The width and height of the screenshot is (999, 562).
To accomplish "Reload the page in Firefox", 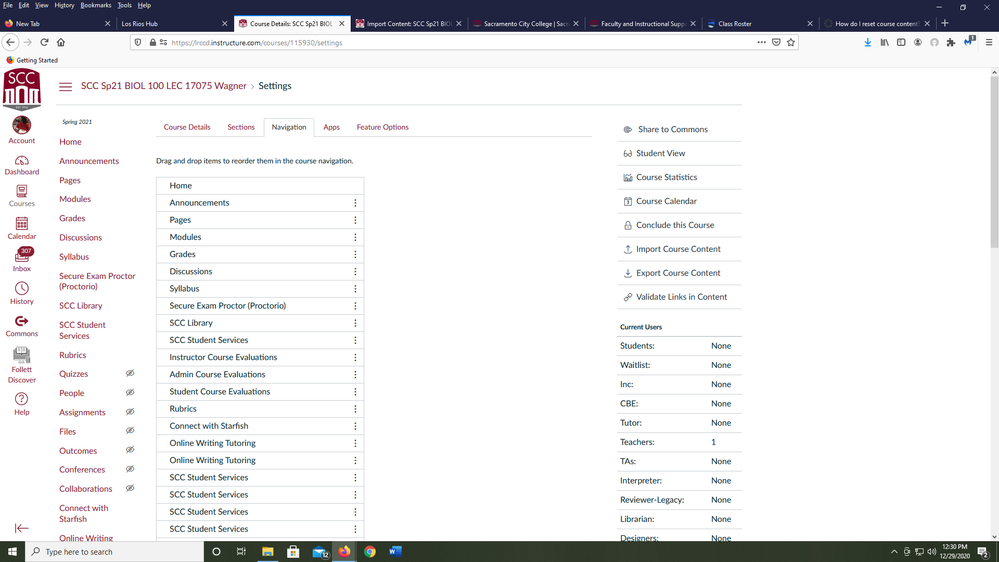I will tap(44, 42).
